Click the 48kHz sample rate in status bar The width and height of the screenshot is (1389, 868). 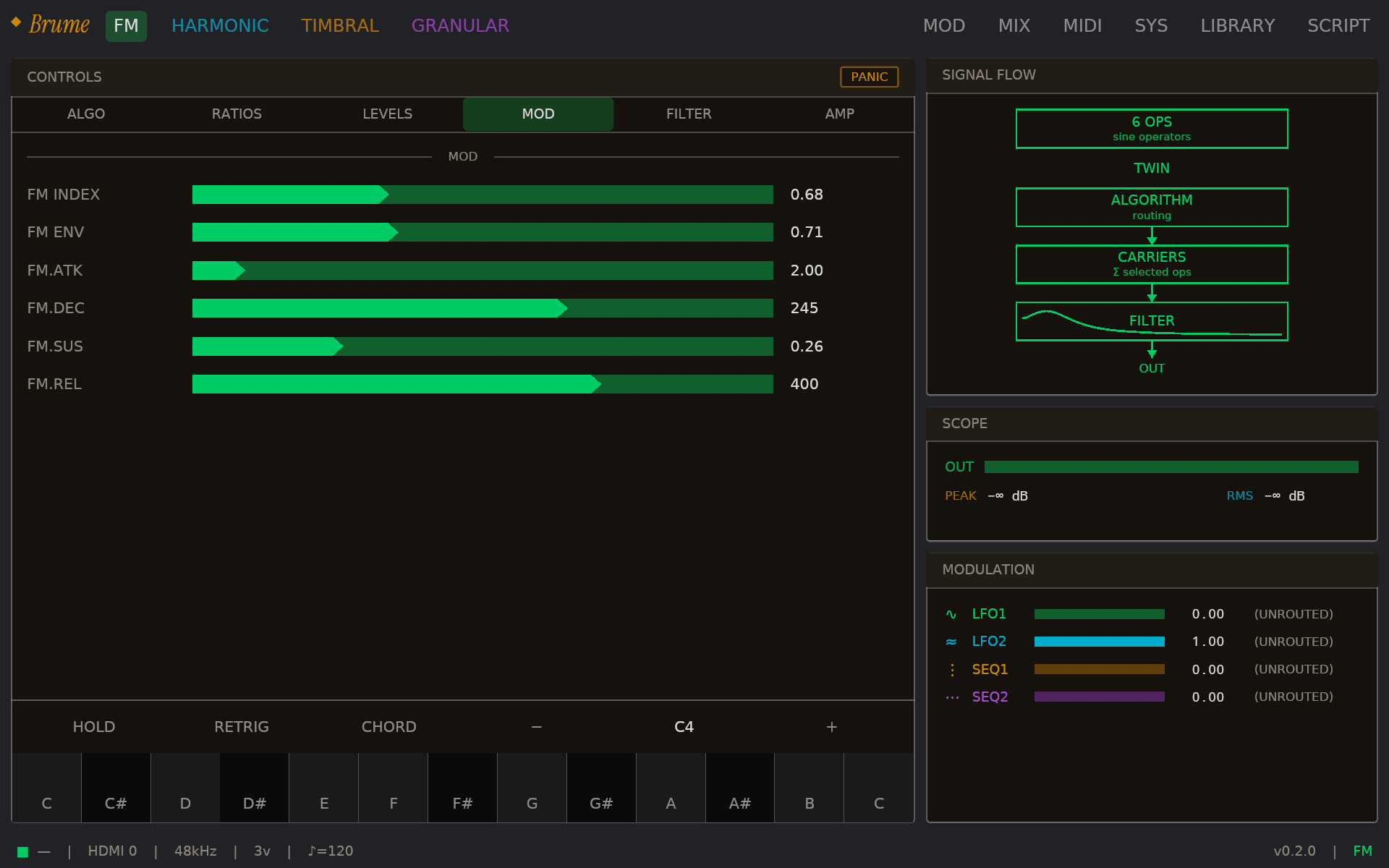pos(195,851)
